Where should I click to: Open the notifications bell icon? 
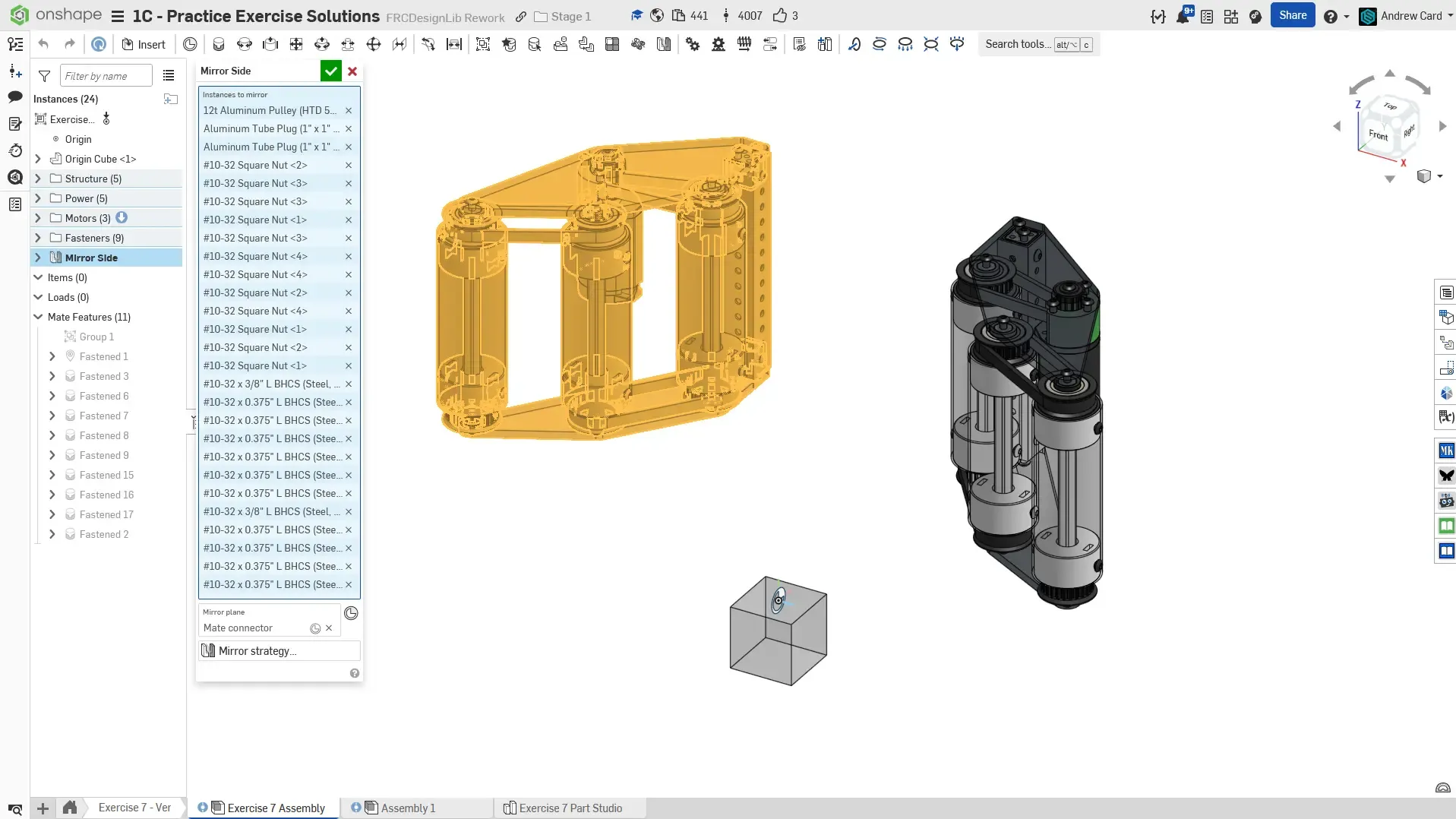[1183, 17]
